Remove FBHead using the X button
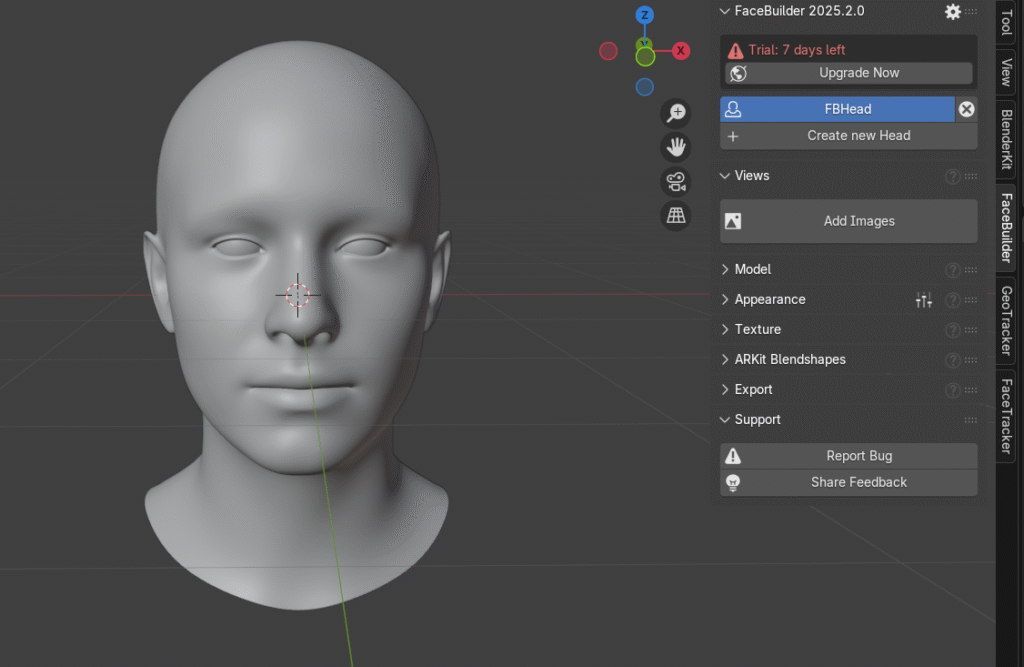 (x=966, y=109)
